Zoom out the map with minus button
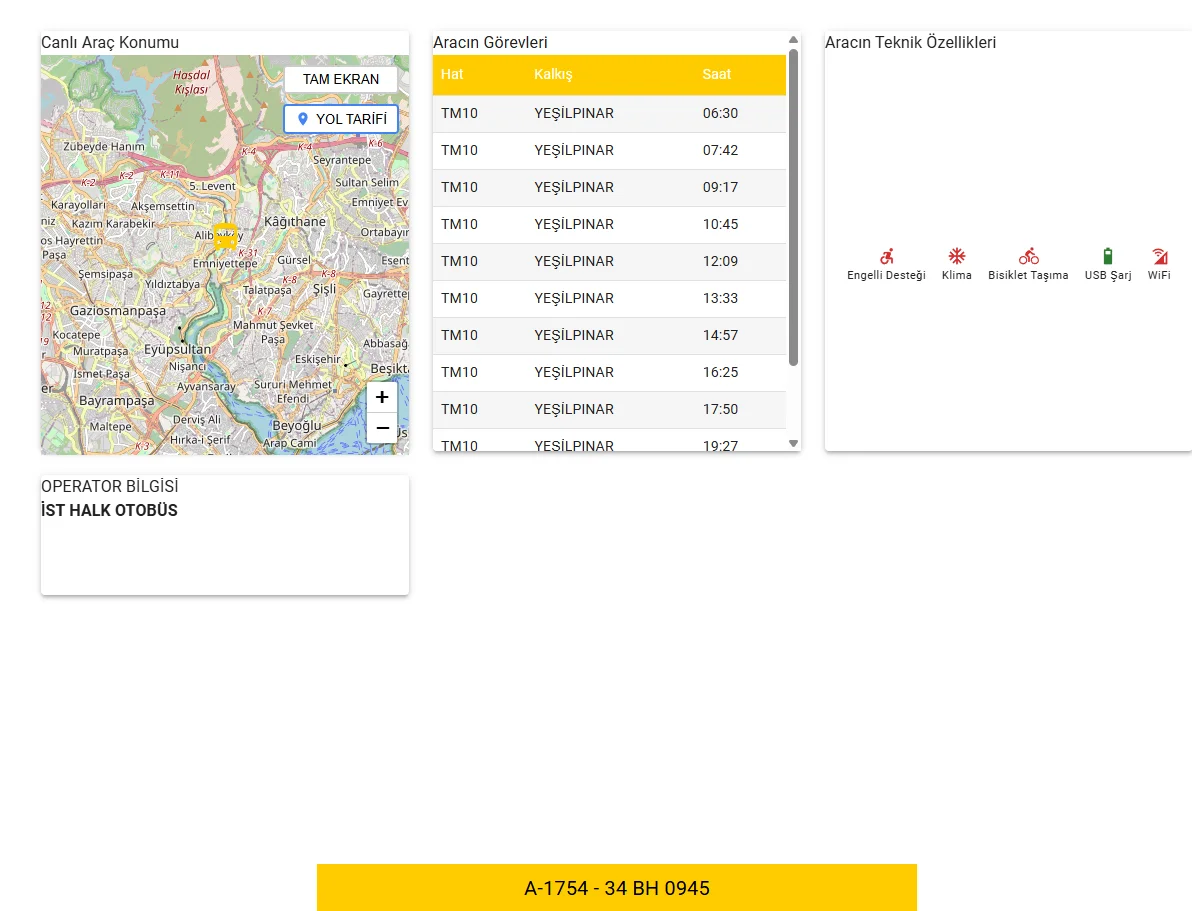The width and height of the screenshot is (1192, 911). [x=382, y=428]
